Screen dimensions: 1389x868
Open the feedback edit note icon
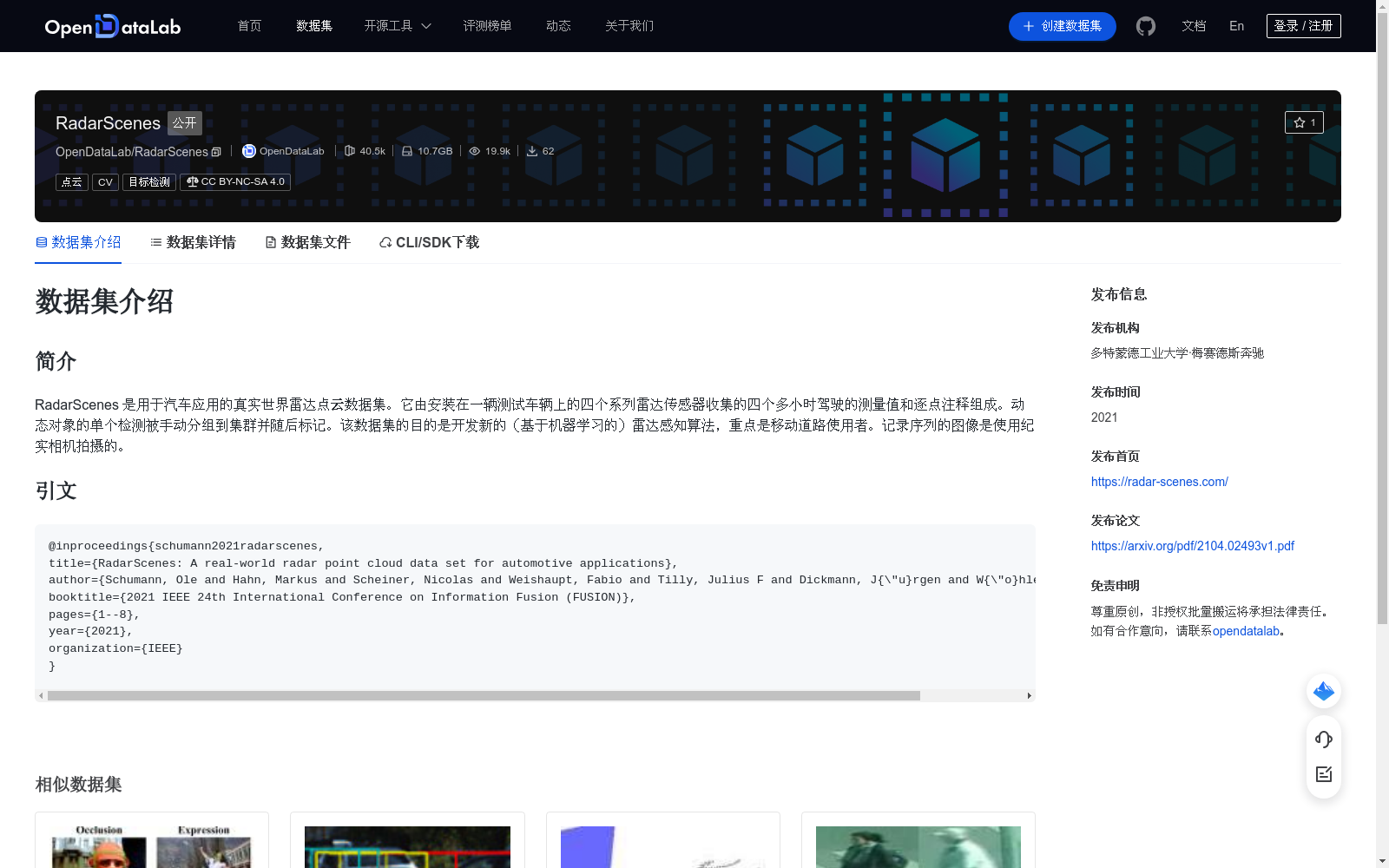(1324, 774)
